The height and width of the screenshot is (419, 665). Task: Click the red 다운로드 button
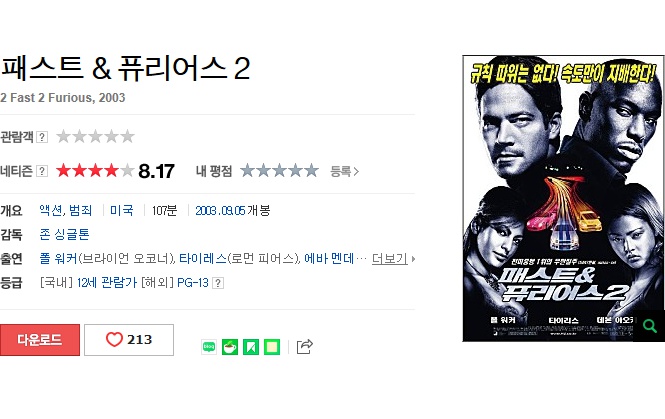(40, 340)
